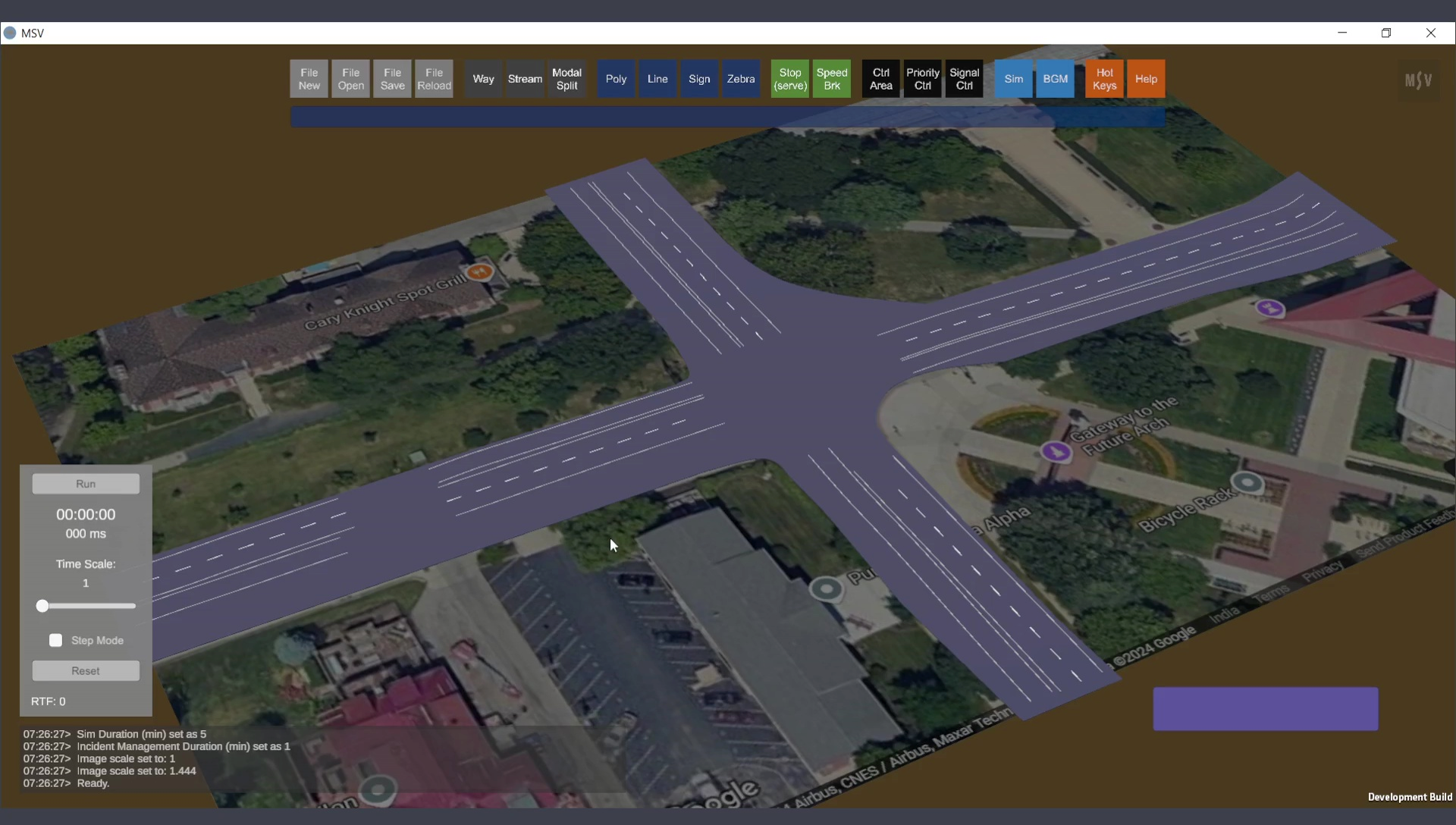The height and width of the screenshot is (825, 1456).
Task: Click the purple rectangle panel
Action: pos(1265,709)
